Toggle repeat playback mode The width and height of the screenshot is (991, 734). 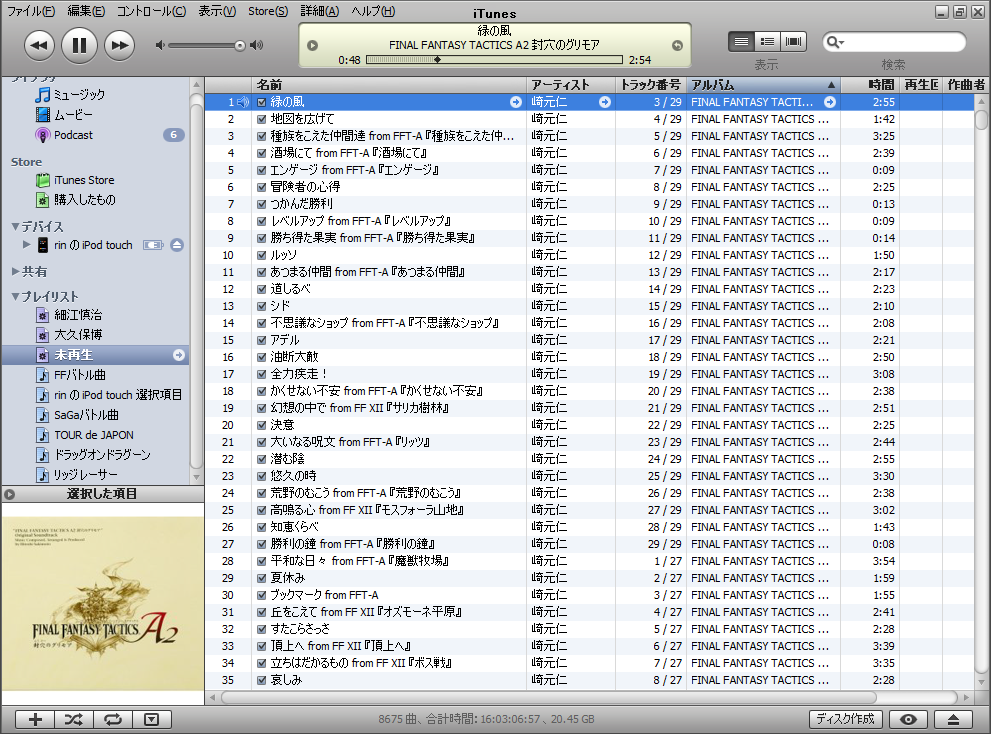112,719
